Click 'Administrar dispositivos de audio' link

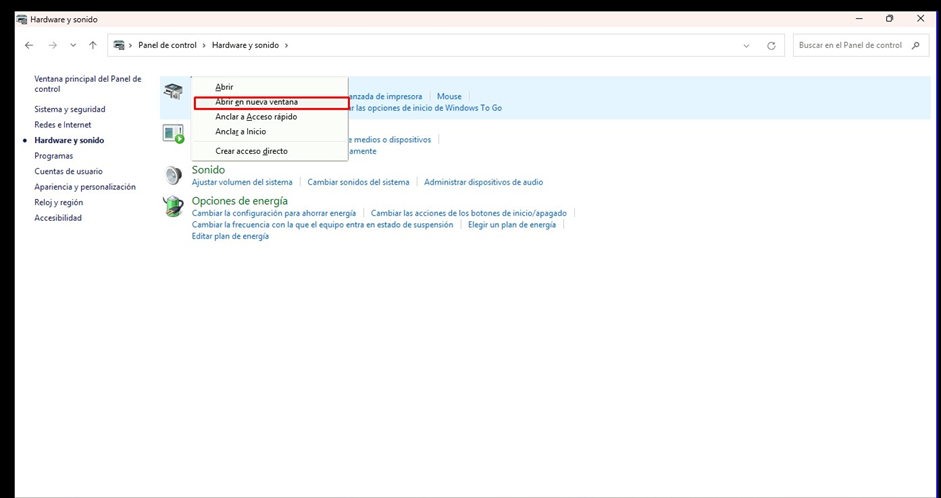[x=483, y=182]
